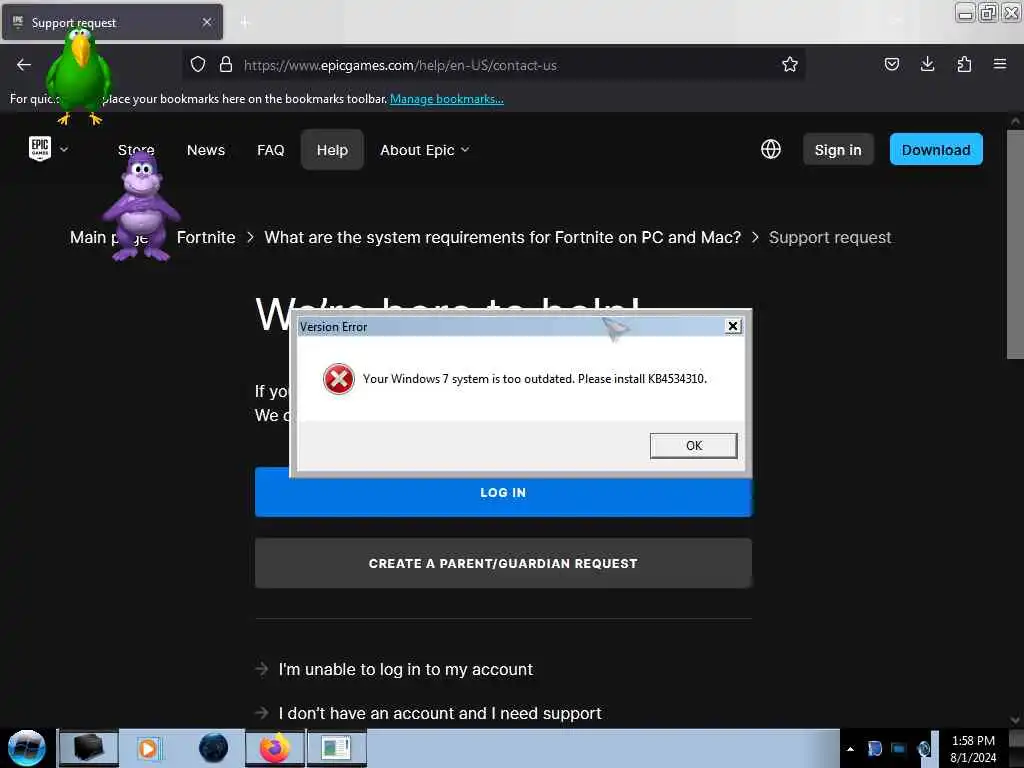The image size is (1024, 768).
Task: Switch to Firefox in the taskbar
Action: tap(275, 748)
